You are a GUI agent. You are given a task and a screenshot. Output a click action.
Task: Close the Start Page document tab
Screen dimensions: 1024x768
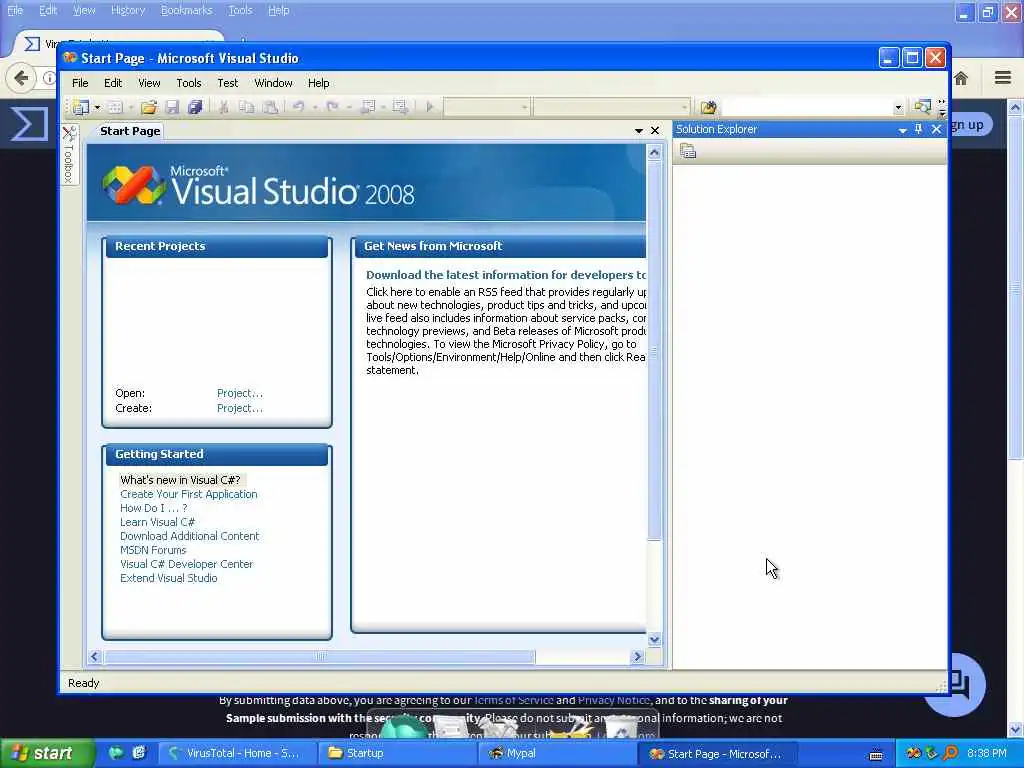click(x=655, y=131)
